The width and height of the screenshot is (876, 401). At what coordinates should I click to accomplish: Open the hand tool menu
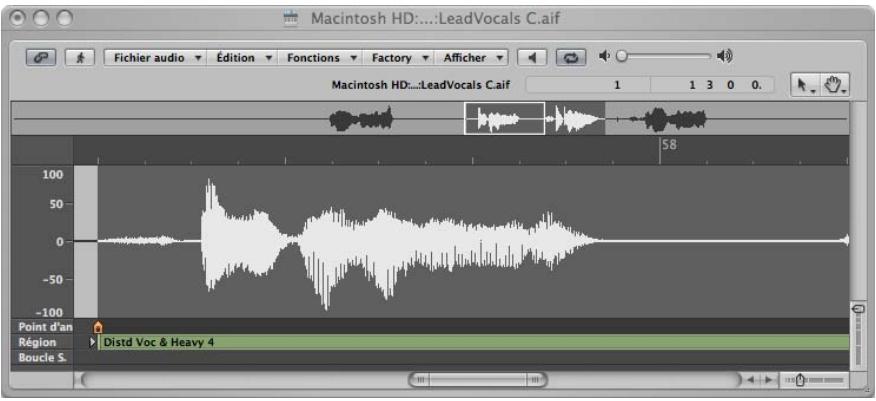tap(835, 85)
